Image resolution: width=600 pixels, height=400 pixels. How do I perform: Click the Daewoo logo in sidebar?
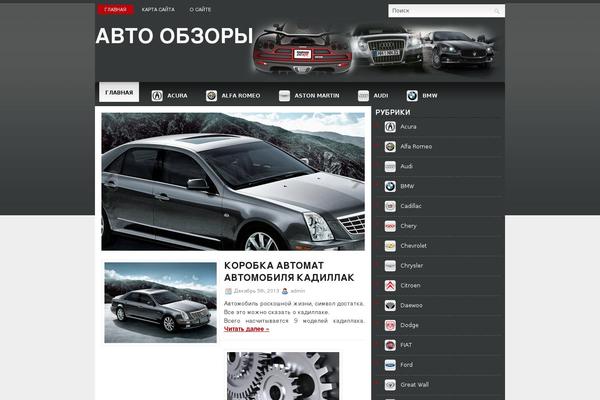[x=390, y=305]
